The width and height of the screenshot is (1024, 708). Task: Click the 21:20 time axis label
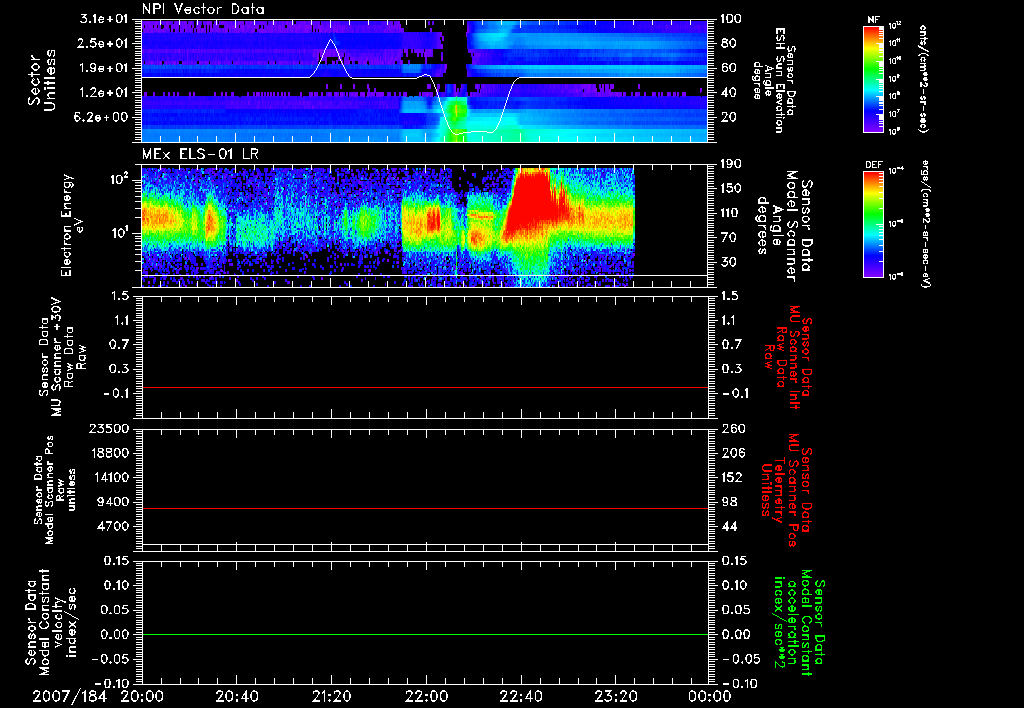[331, 697]
